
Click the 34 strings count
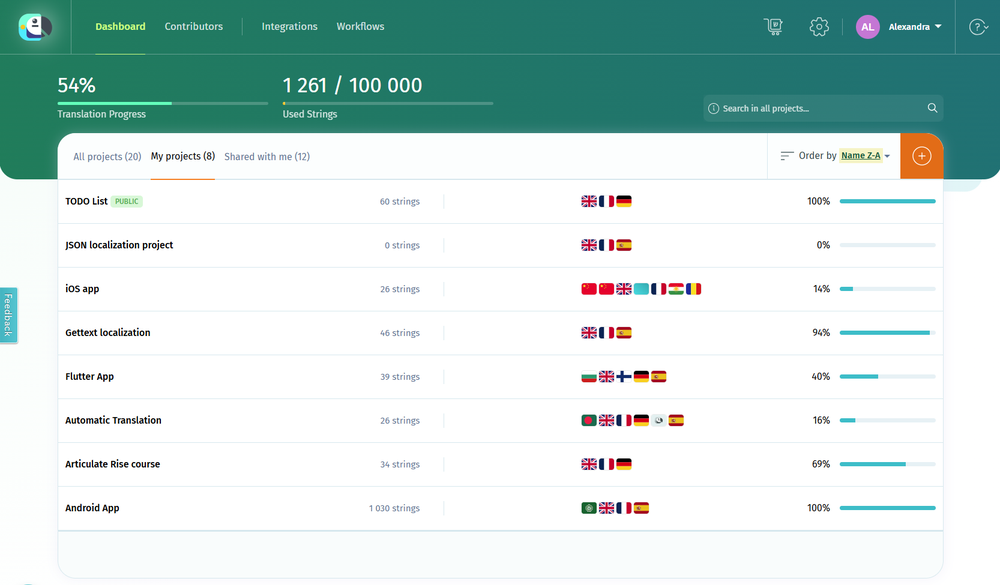click(x=400, y=464)
